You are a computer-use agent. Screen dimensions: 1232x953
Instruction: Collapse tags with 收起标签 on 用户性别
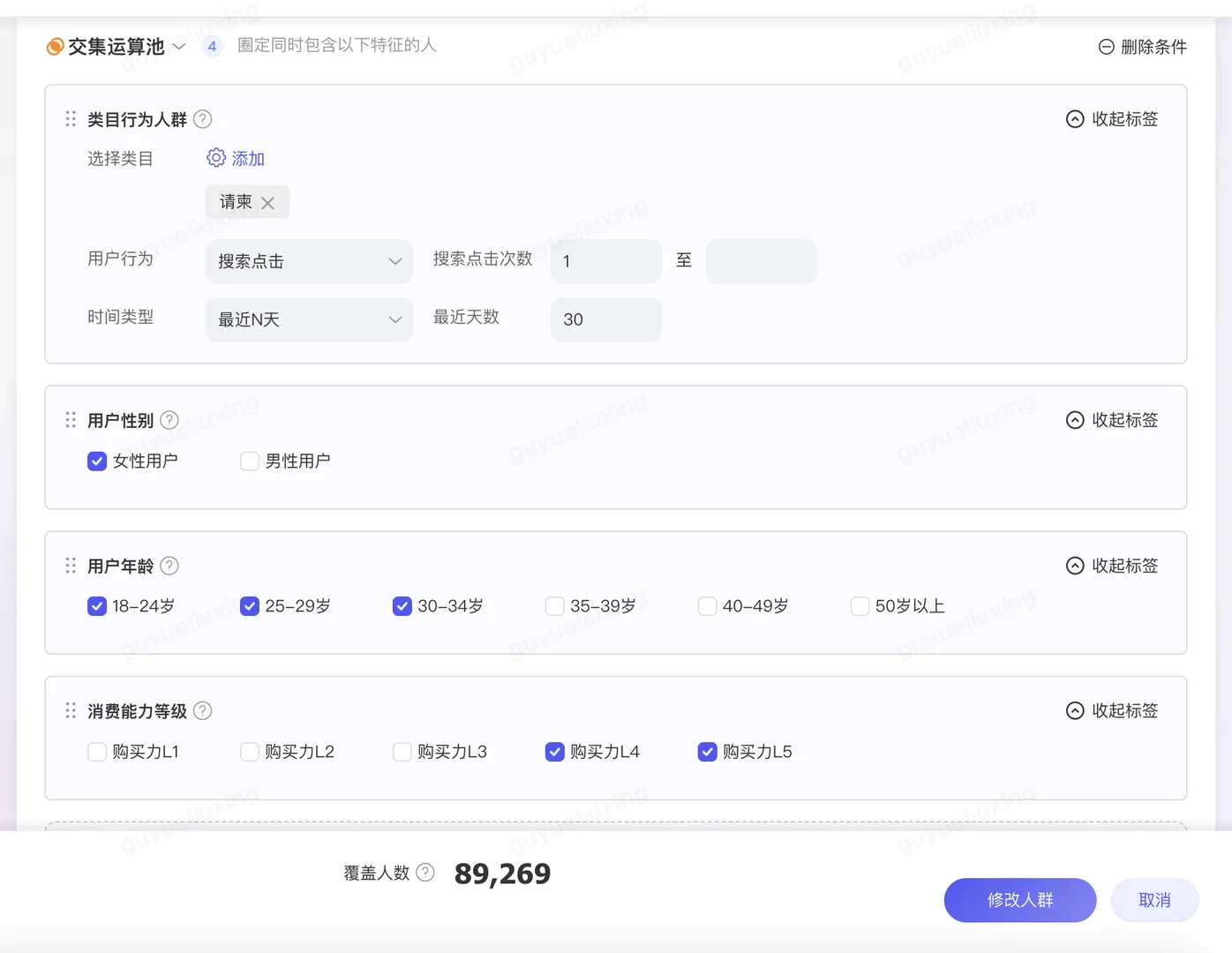(1111, 420)
